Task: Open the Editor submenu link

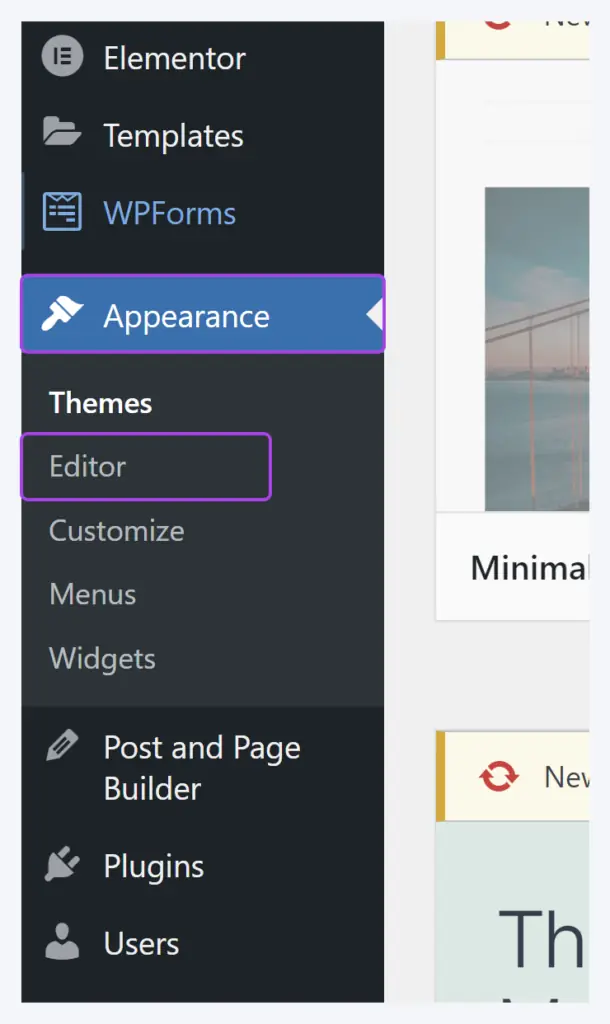Action: point(146,466)
